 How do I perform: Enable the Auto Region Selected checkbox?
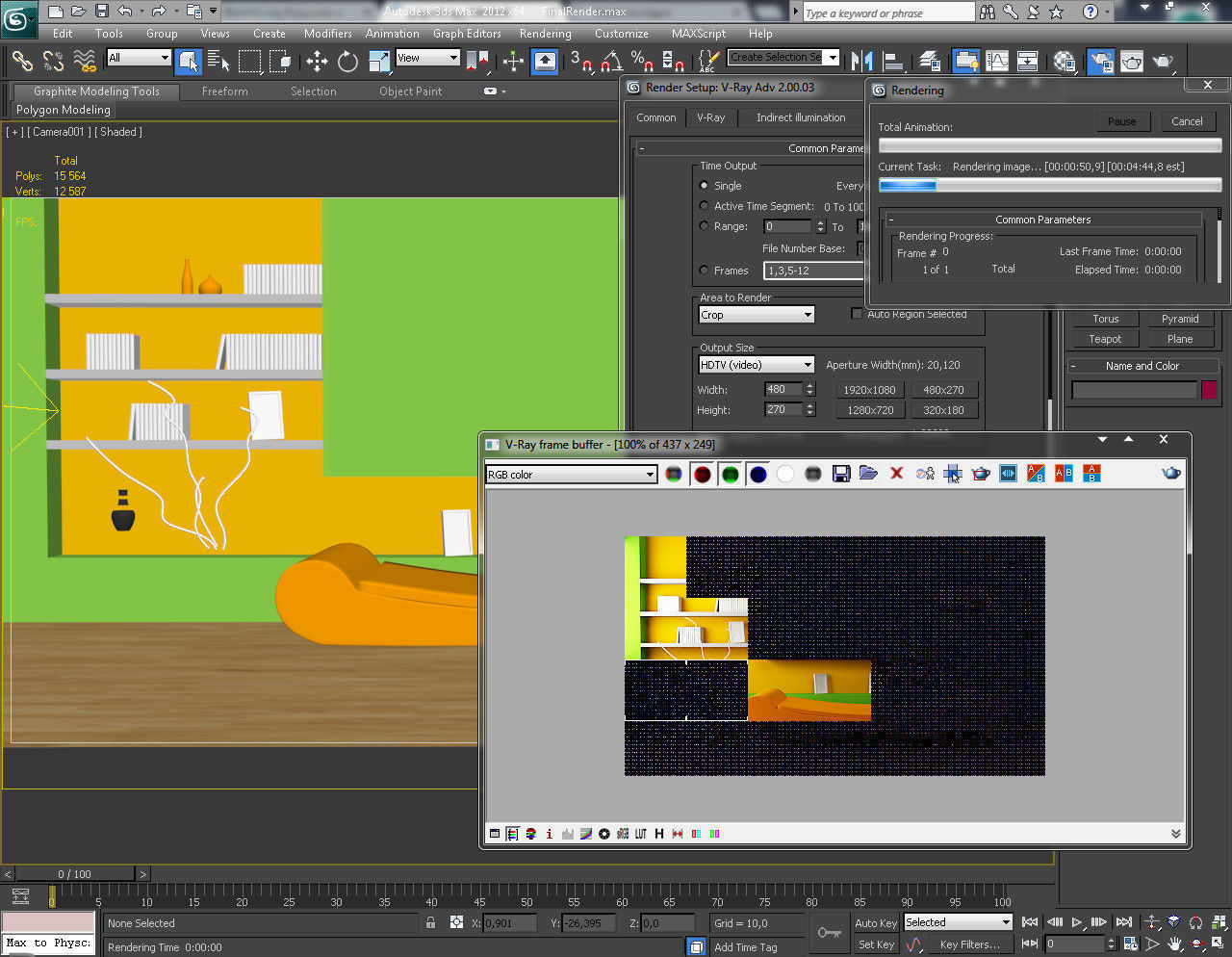pos(857,314)
